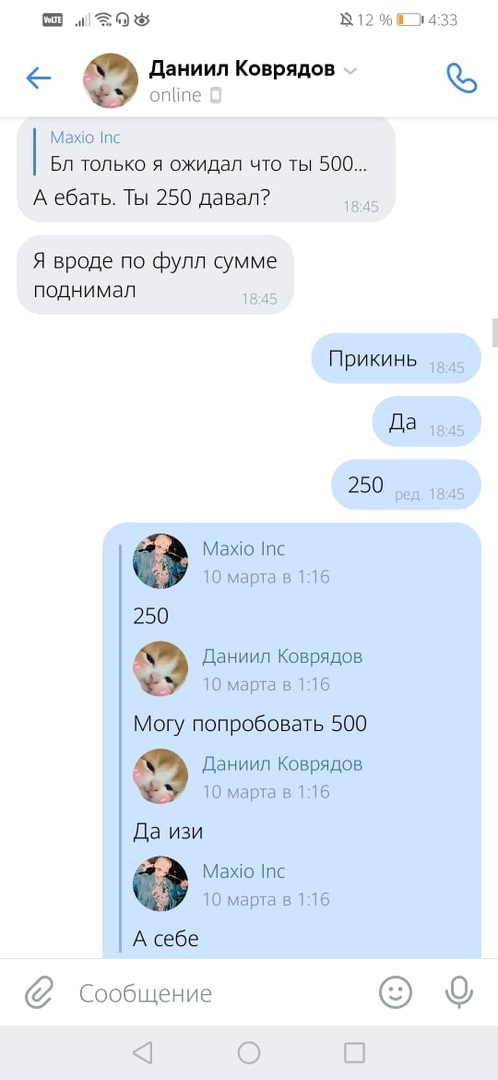Click the chat scrollbar handle on right edge
The image size is (498, 1080).
tap(495, 332)
